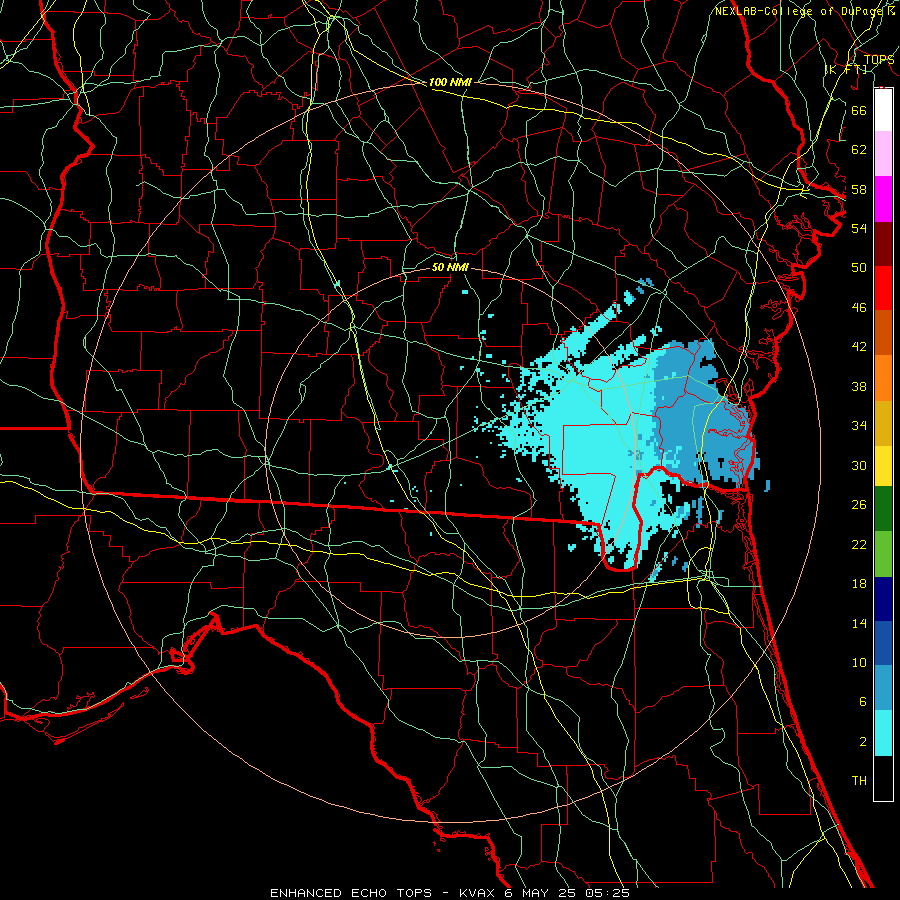The image size is (900, 900).
Task: Click the ENHANCED ECHO TOPS product title
Action: 351,893
